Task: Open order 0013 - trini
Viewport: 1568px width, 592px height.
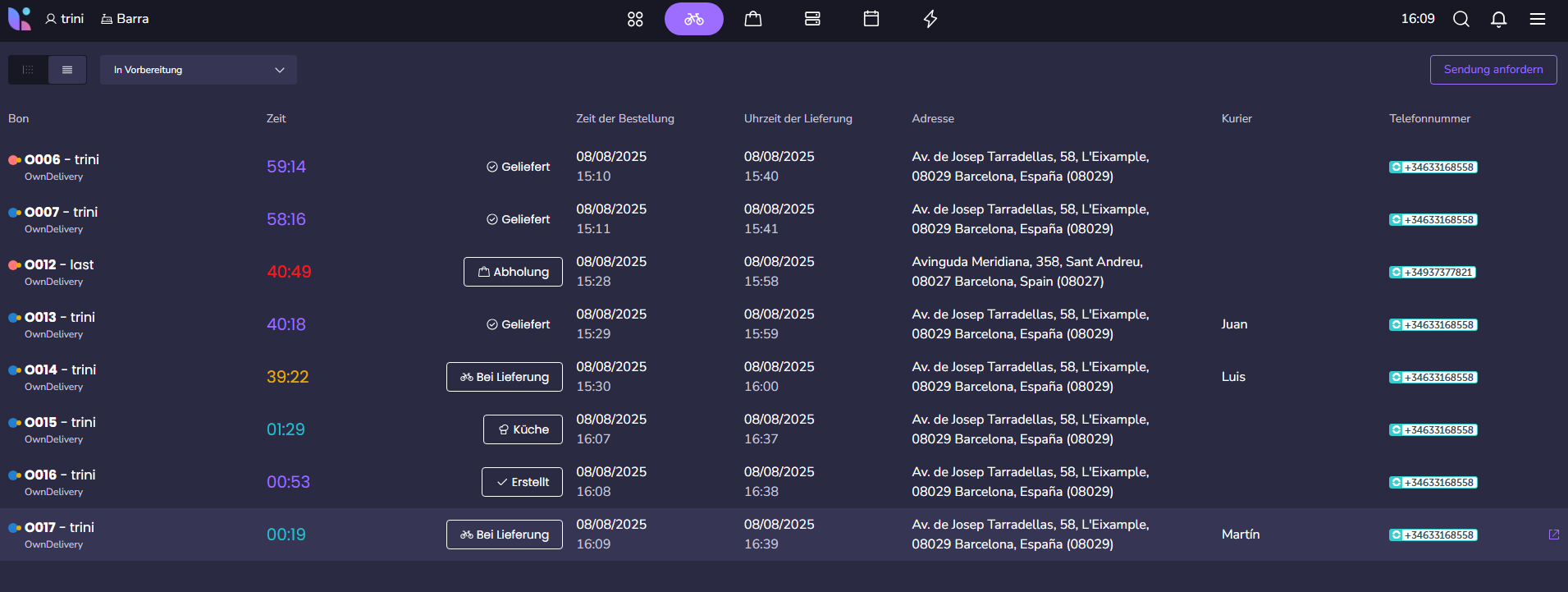Action: [x=60, y=317]
